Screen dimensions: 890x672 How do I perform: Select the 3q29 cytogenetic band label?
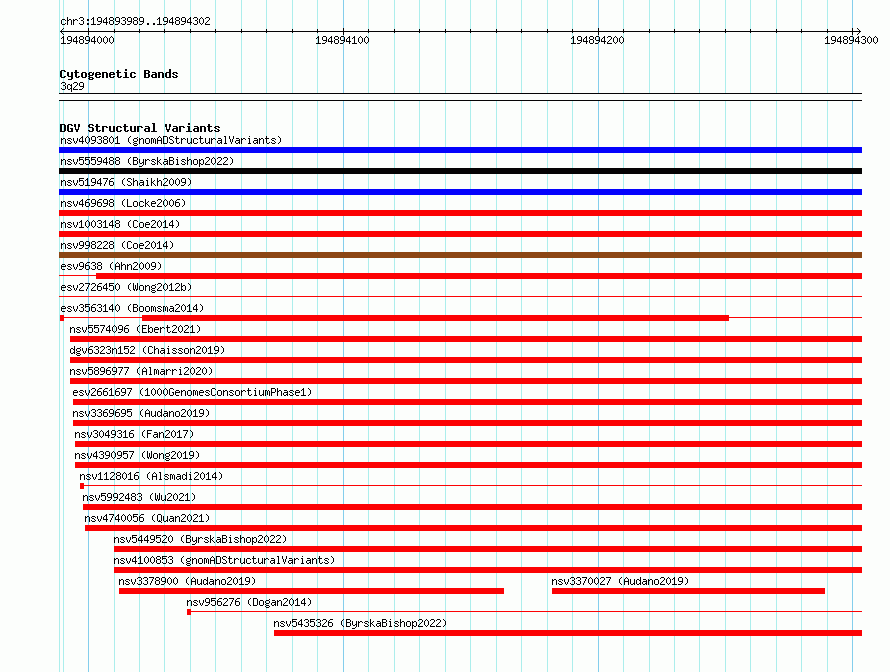click(72, 86)
